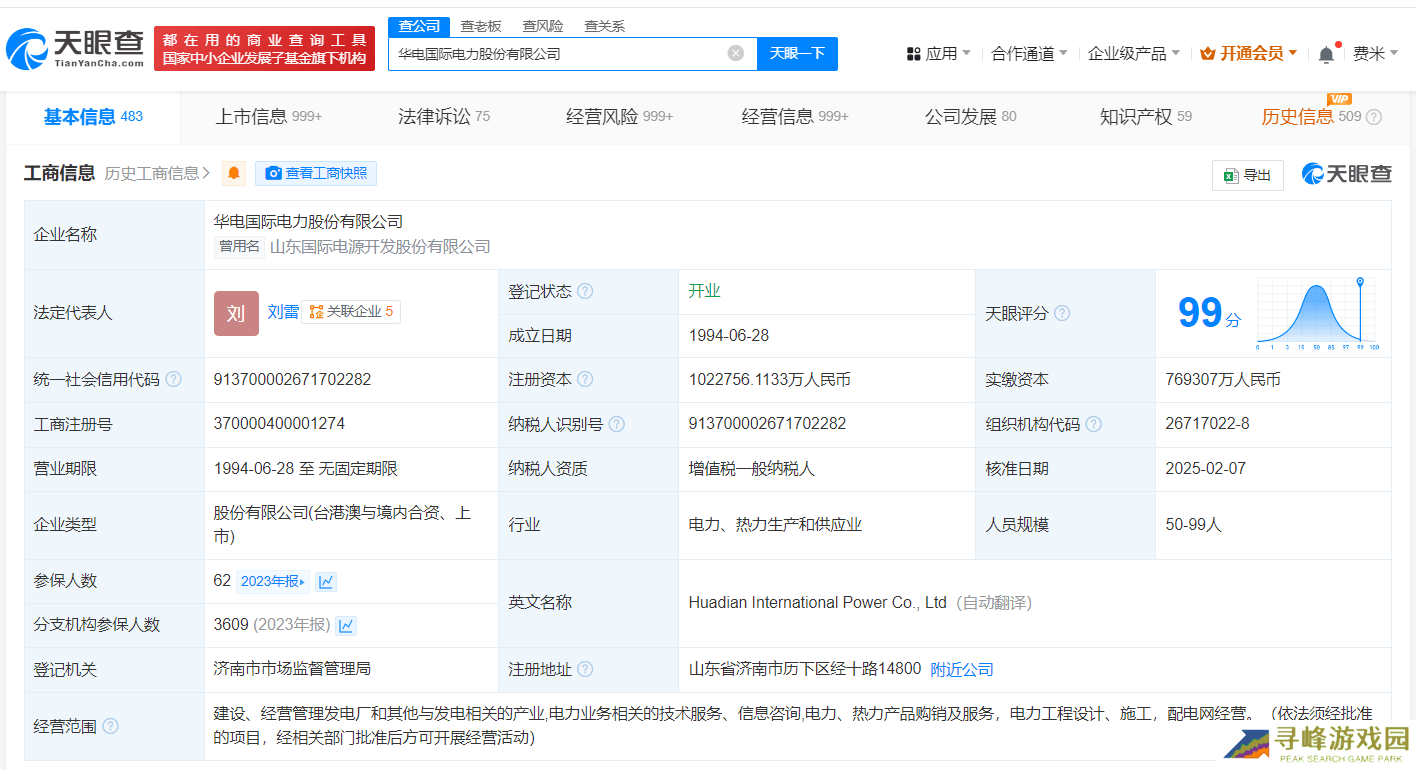Click the red 都在用的商业查询工具 banner
This screenshot has width=1416, height=770.
pos(264,48)
